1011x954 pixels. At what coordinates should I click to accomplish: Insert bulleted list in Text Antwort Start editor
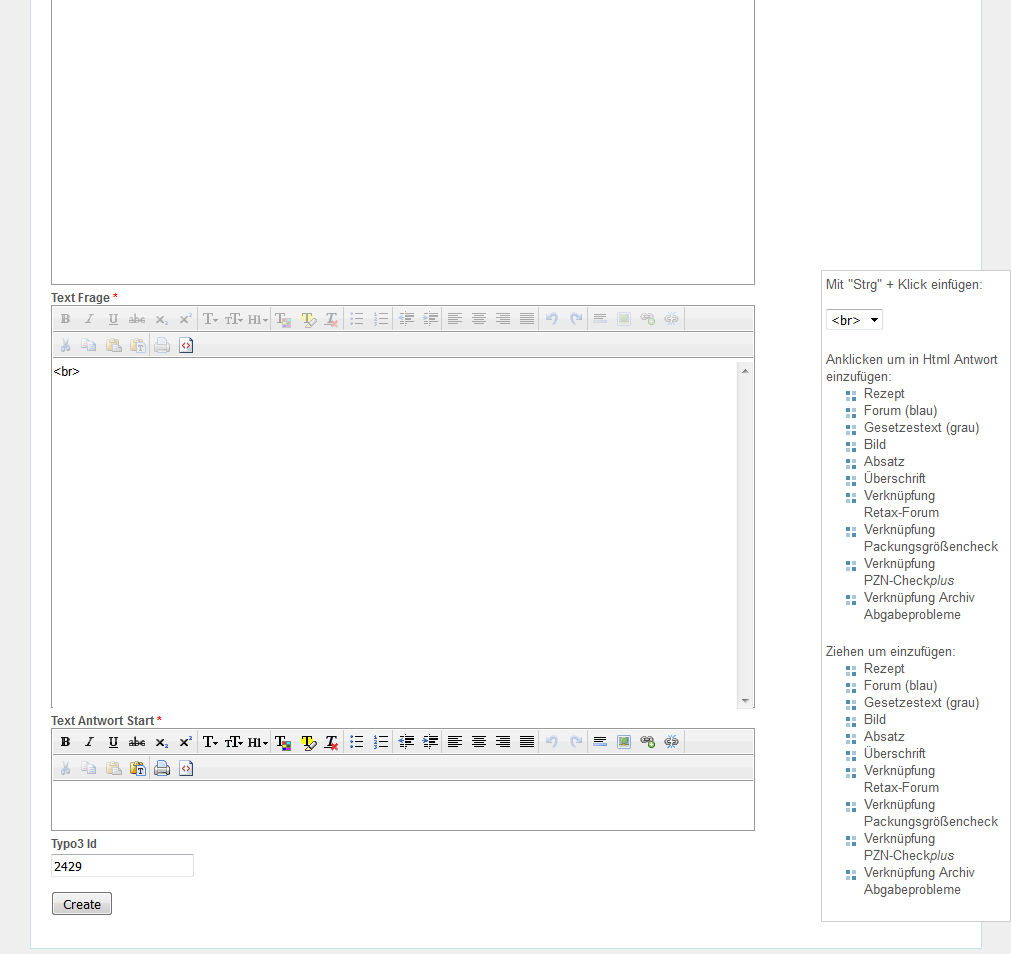click(357, 742)
